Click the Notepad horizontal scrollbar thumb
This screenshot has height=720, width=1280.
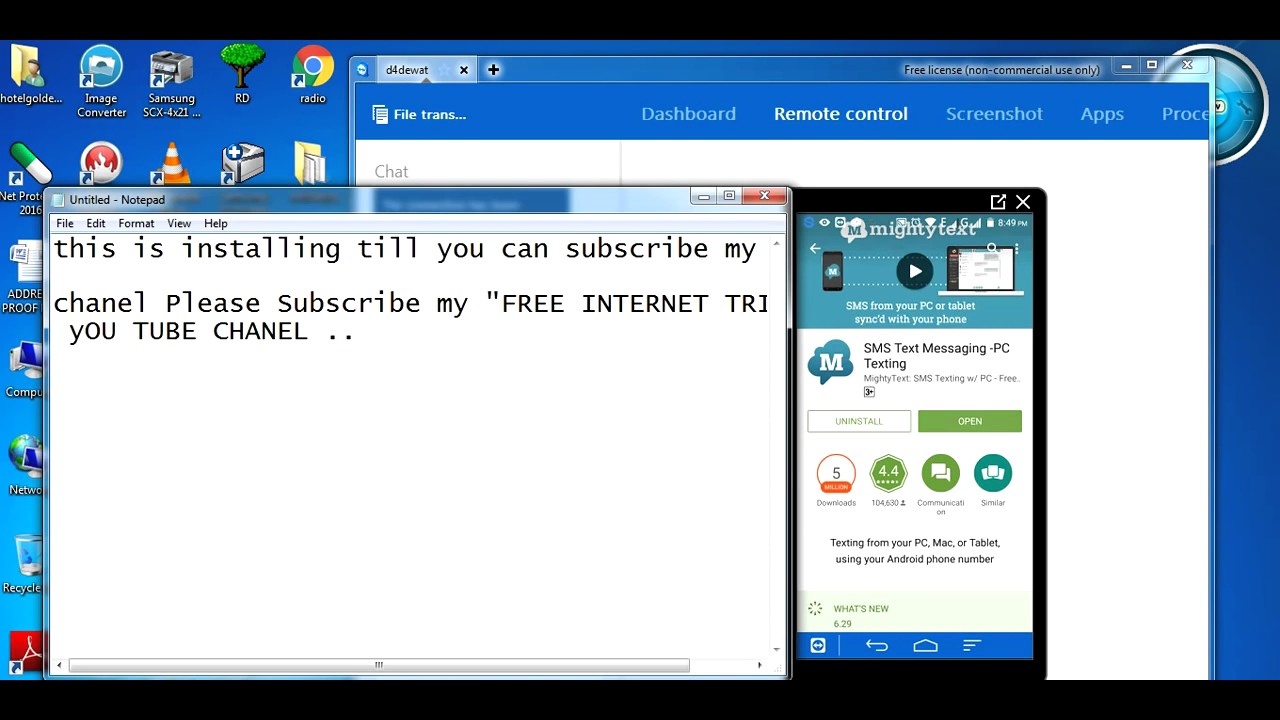tap(379, 665)
